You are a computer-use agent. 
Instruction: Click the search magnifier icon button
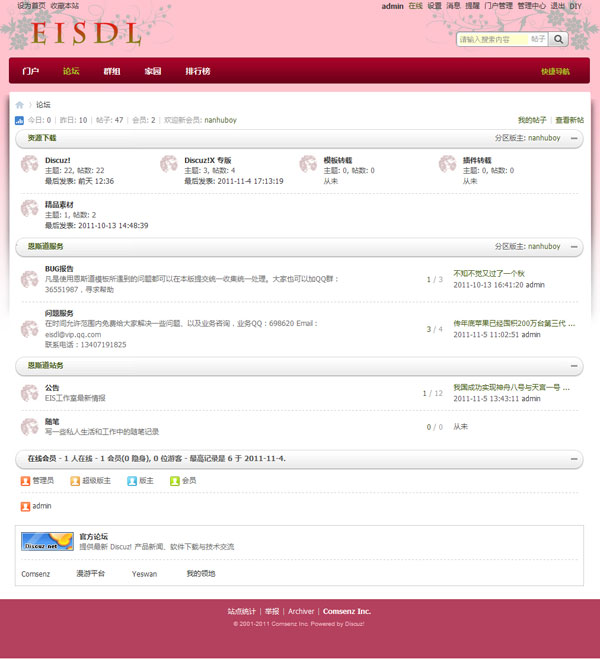click(x=558, y=39)
